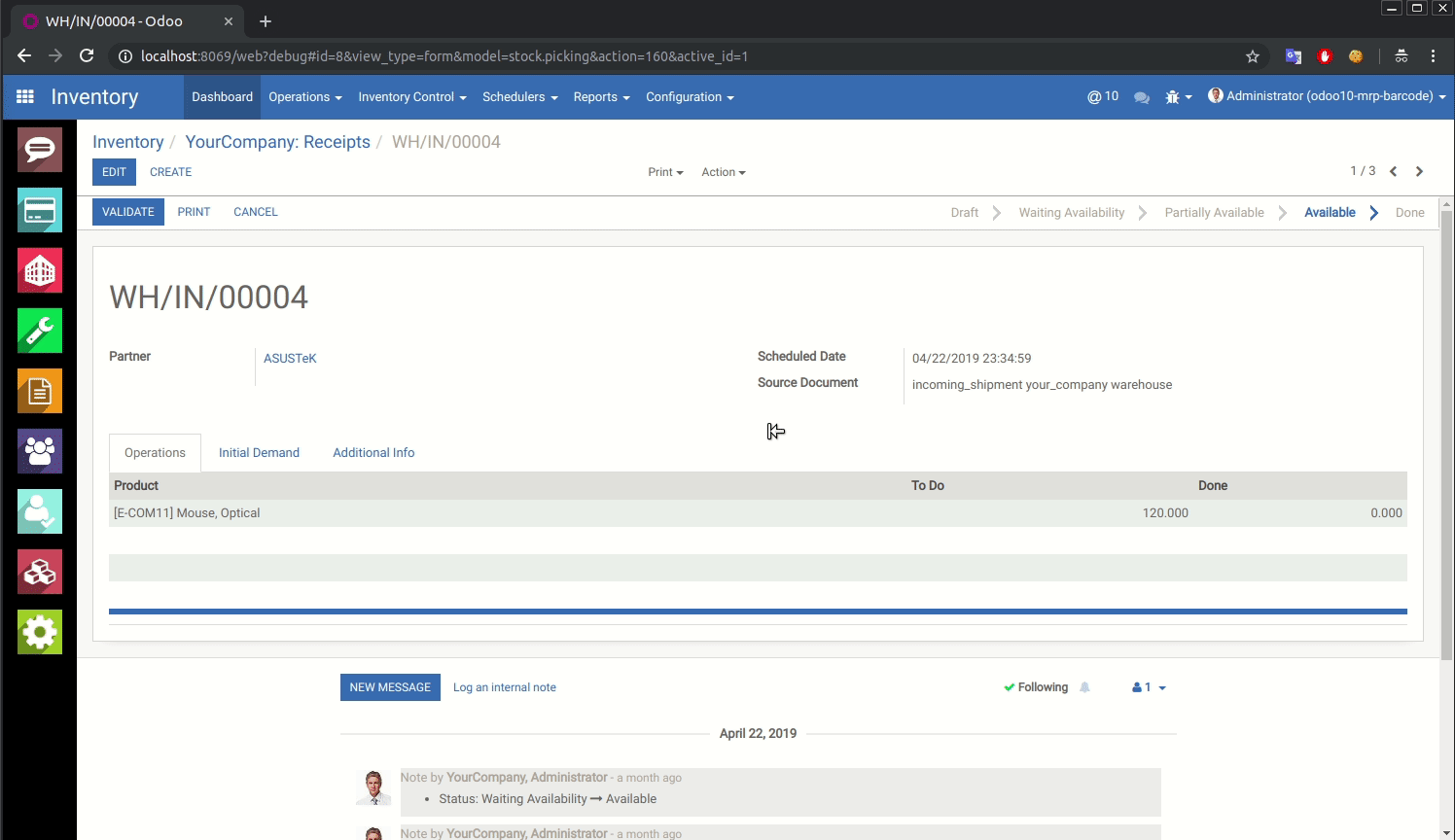Click the green wrench app icon
Image resolution: width=1455 pixels, height=840 pixels.
click(x=40, y=331)
